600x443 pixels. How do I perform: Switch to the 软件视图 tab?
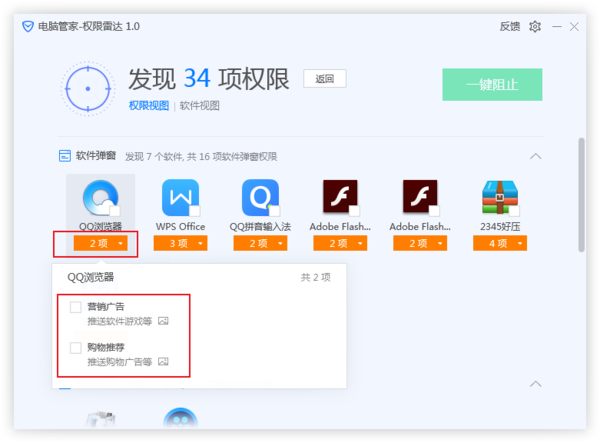[x=199, y=105]
